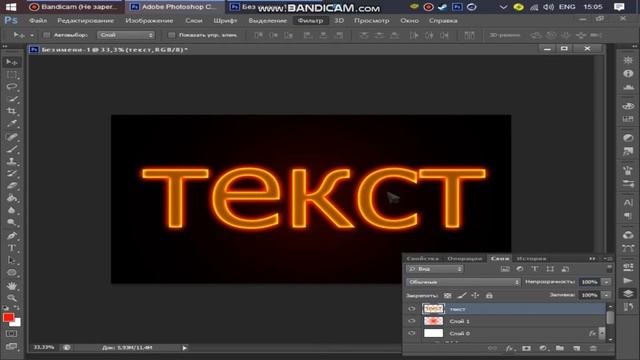The image size is (640, 360).
Task: Select the Horizontal Type tool
Action: (11, 248)
